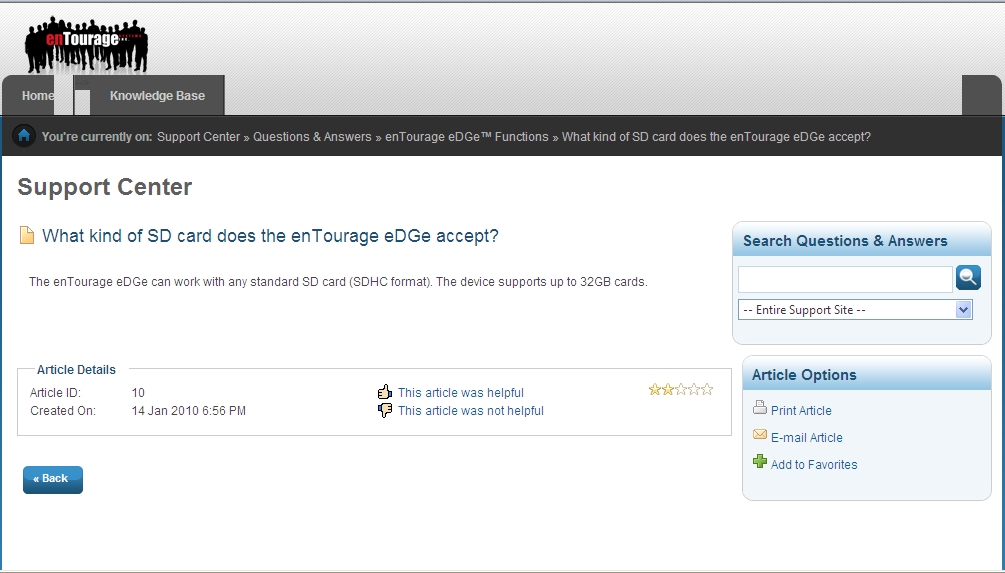Click the thumbs down not helpful icon
Image resolution: width=1005 pixels, height=573 pixels.
tap(385, 410)
